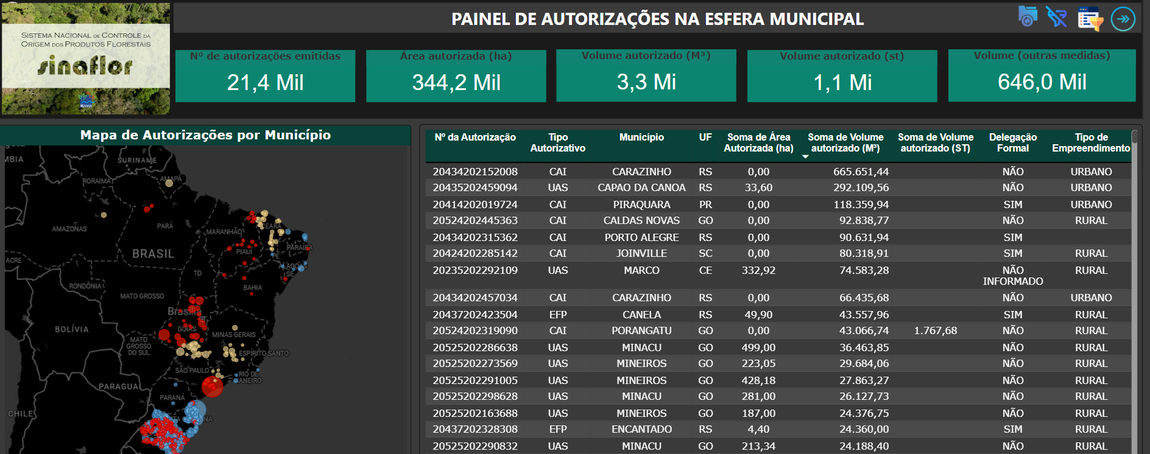The height and width of the screenshot is (454, 1150).
Task: Click Tipo de Empreendimento column header
Action: pyautogui.click(x=1090, y=142)
